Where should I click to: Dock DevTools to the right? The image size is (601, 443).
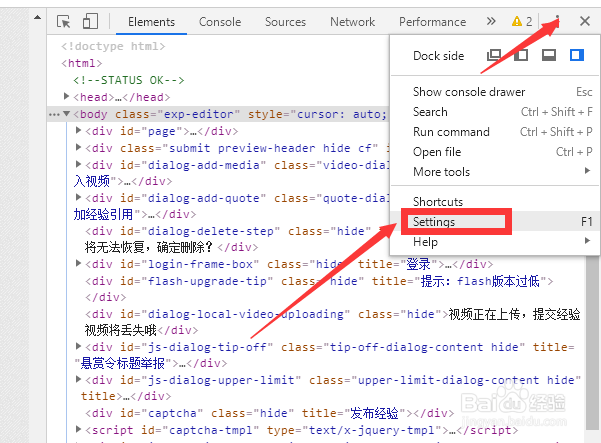coord(577,56)
